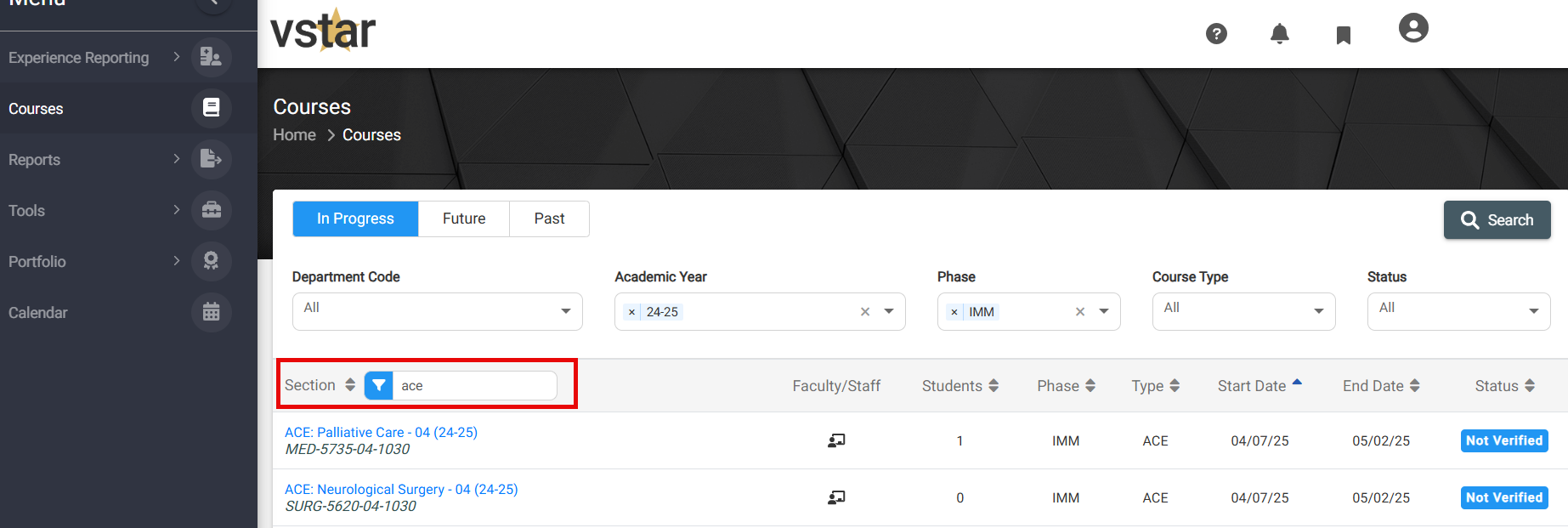Click the Search button
The height and width of the screenshot is (528, 1568).
1497,220
